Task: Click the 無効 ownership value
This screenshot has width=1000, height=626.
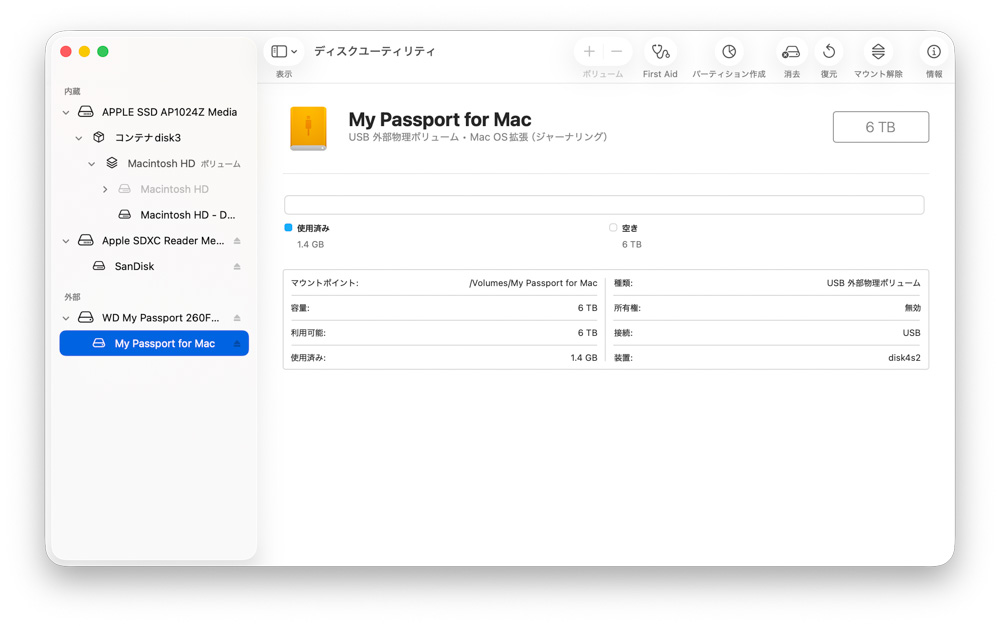Action: [912, 308]
